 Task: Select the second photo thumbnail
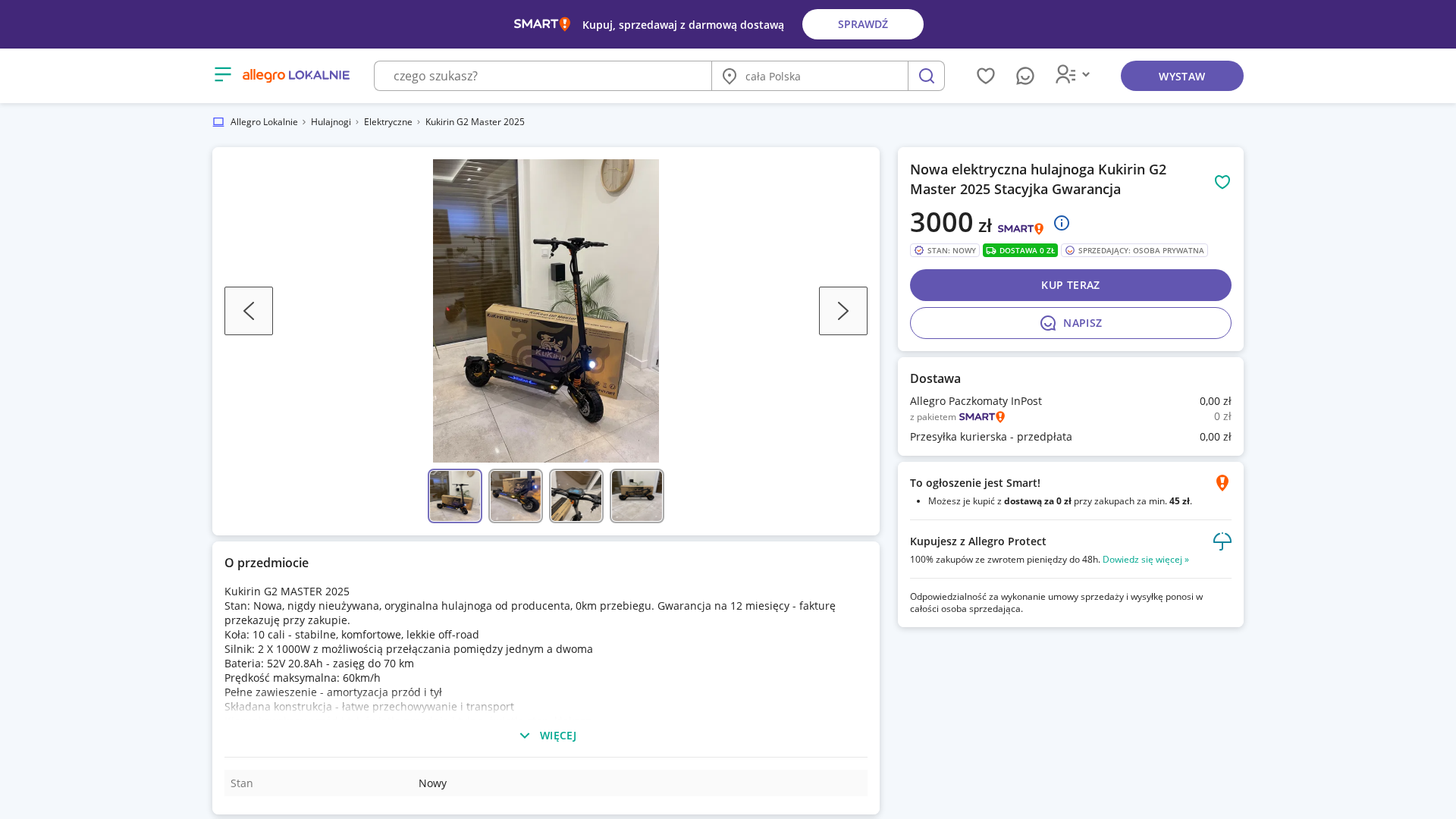pos(516,496)
